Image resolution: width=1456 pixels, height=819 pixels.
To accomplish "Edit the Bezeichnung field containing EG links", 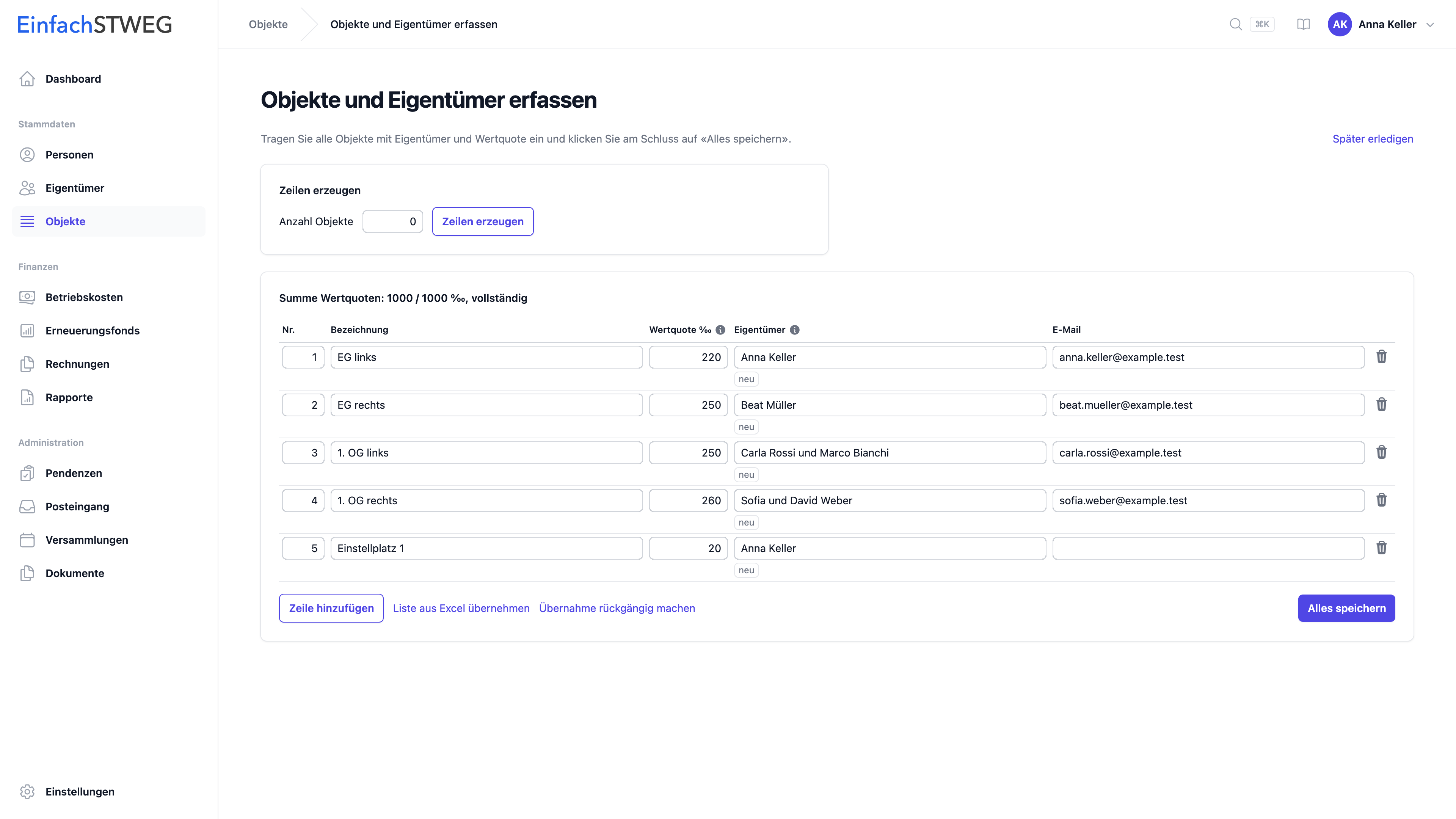I will pos(486,357).
